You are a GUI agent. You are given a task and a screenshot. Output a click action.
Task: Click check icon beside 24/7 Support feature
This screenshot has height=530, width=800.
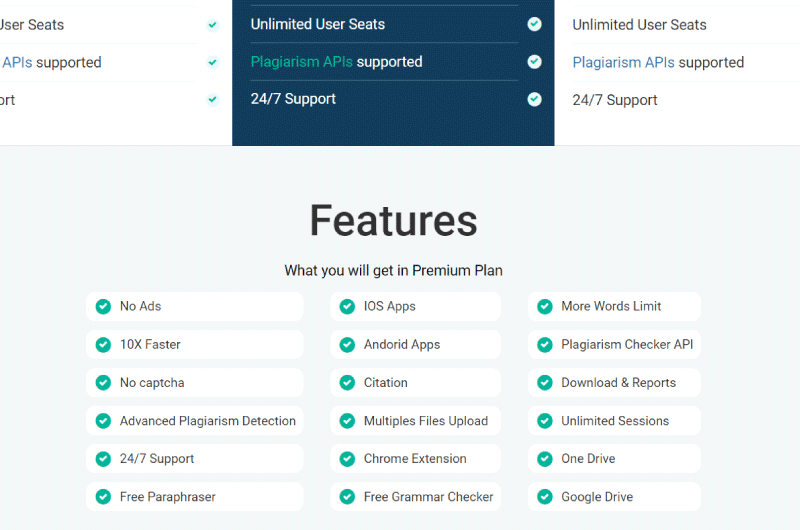pyautogui.click(x=104, y=459)
